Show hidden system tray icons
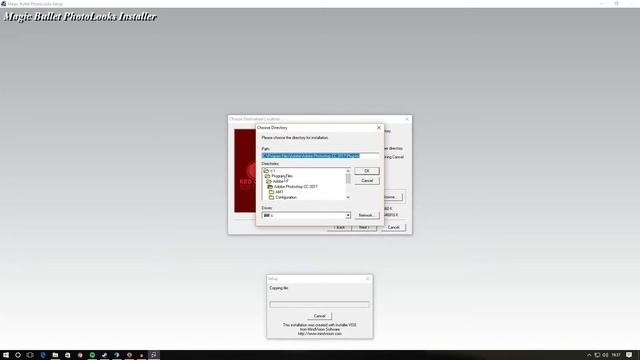This screenshot has width=640, height=360. [589, 355]
